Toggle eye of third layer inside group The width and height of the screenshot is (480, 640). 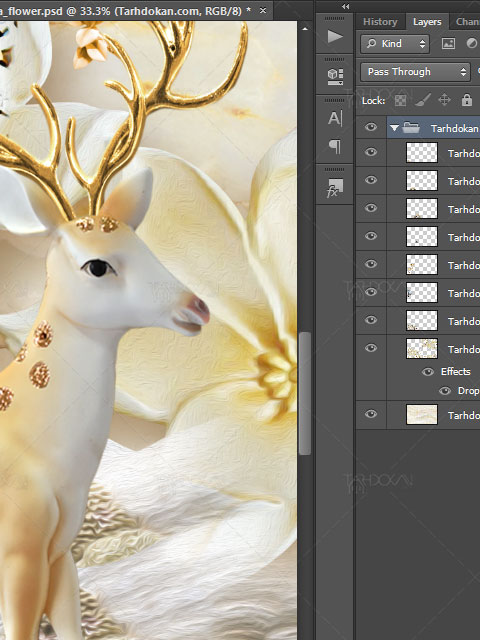pyautogui.click(x=371, y=208)
